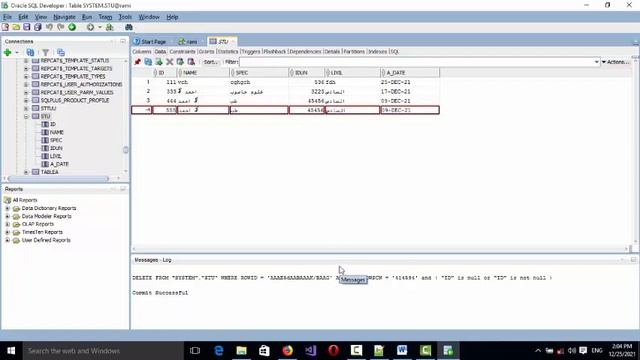Click the Refresh data grid icon
This screenshot has height=360, width=640.
click(148, 62)
